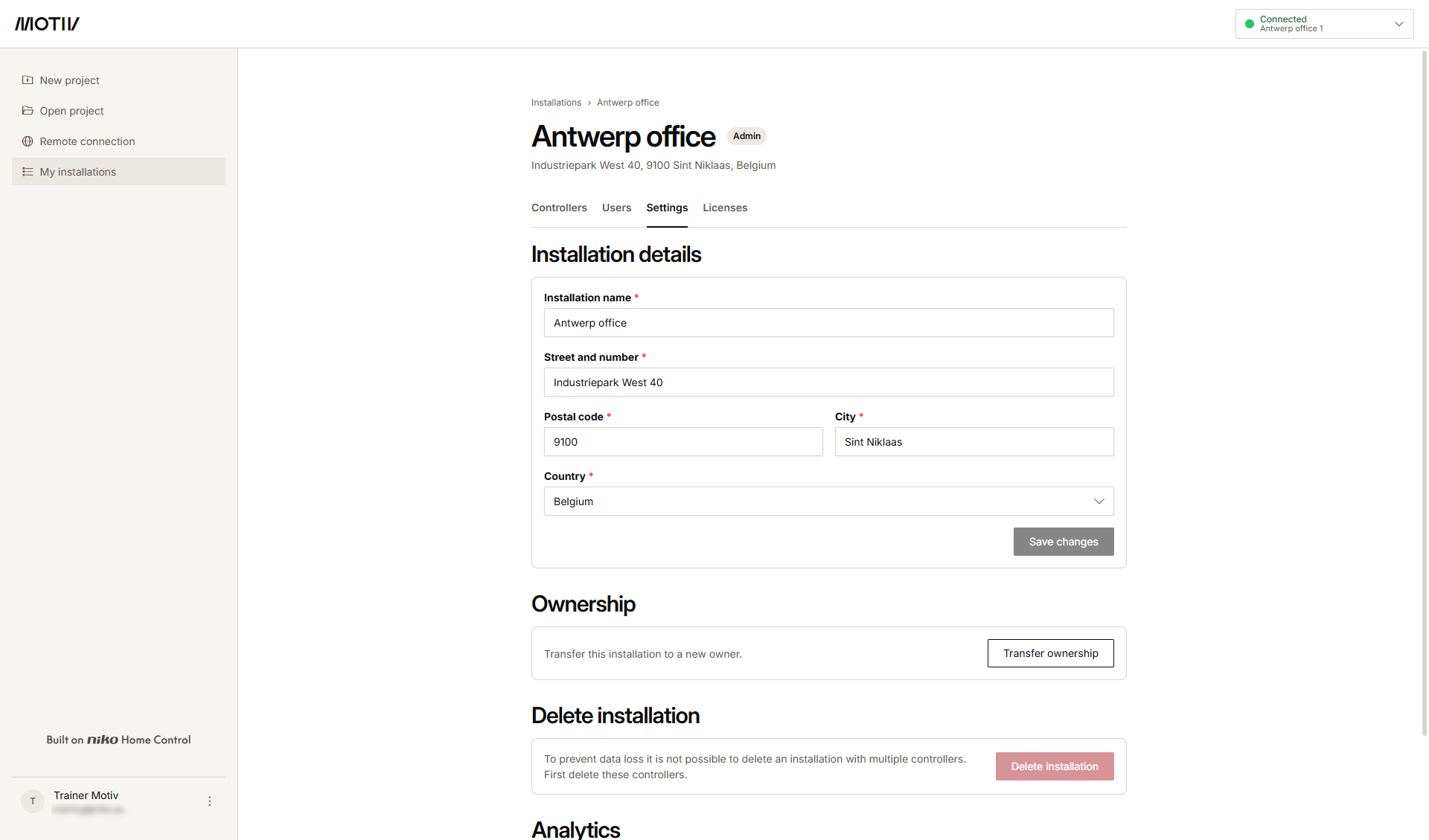Click the green Connected status dot

[x=1250, y=24]
